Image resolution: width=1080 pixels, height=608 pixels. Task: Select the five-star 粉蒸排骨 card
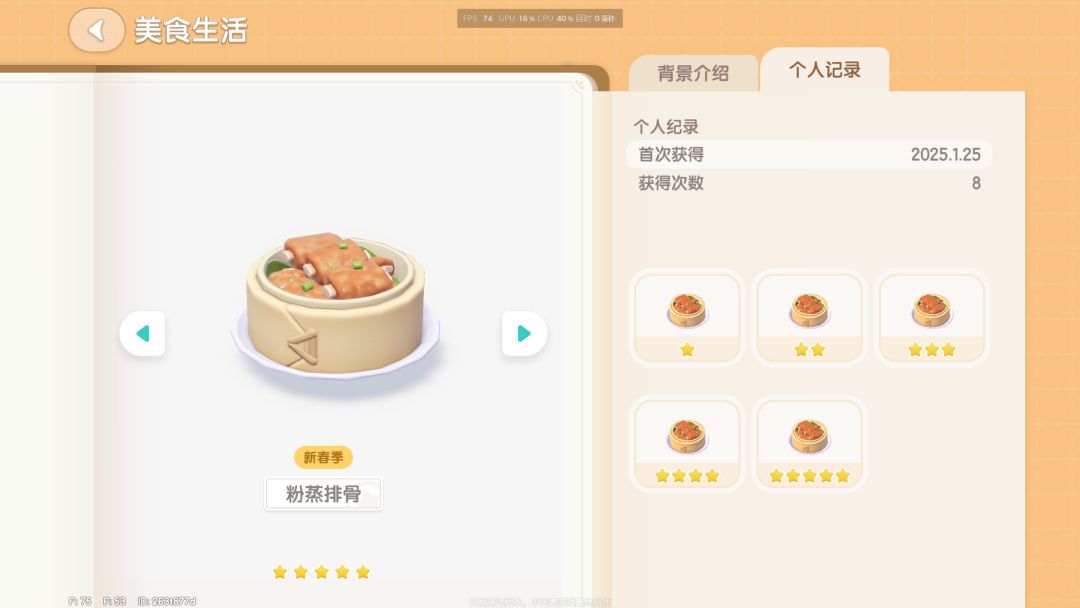click(x=809, y=443)
